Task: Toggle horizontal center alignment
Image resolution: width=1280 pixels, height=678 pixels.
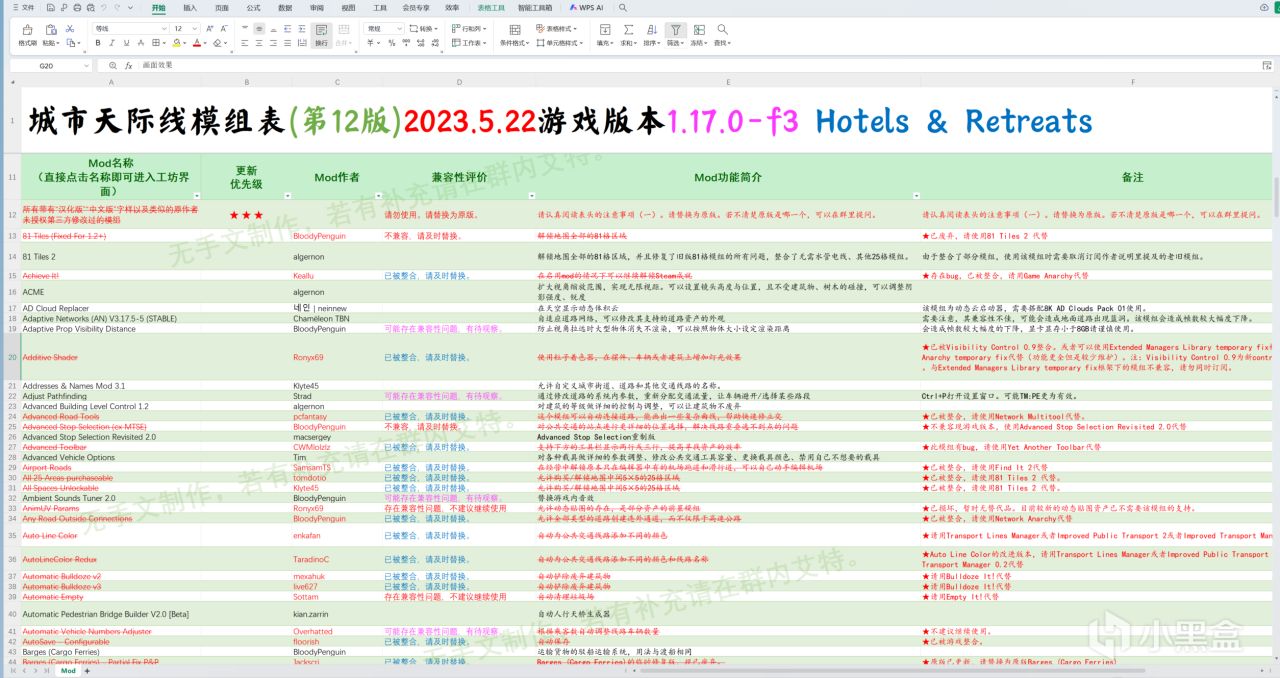Action: pyautogui.click(x=259, y=43)
